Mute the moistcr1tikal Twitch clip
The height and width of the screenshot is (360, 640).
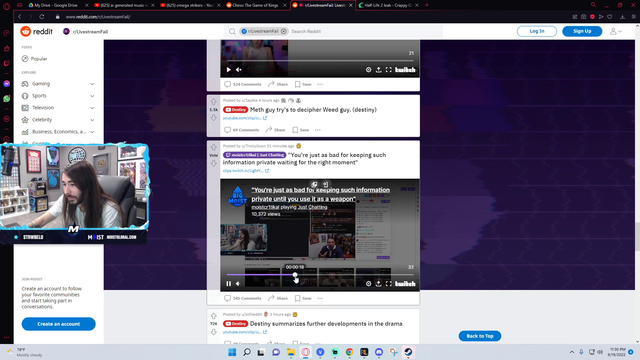coord(239,284)
